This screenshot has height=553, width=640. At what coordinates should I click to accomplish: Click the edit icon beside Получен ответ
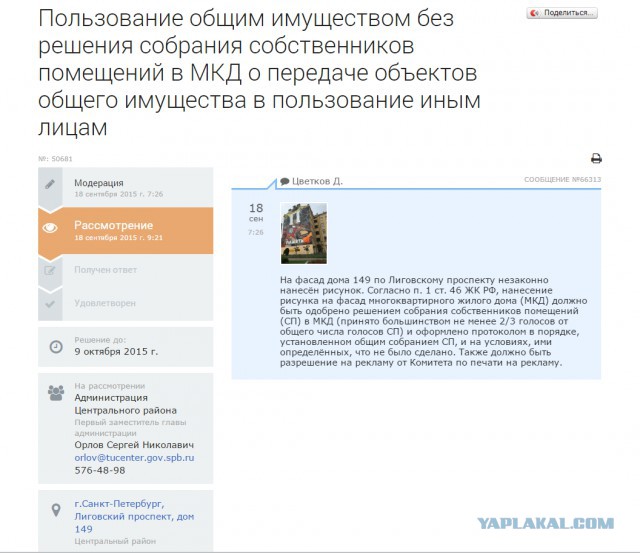(x=50, y=270)
